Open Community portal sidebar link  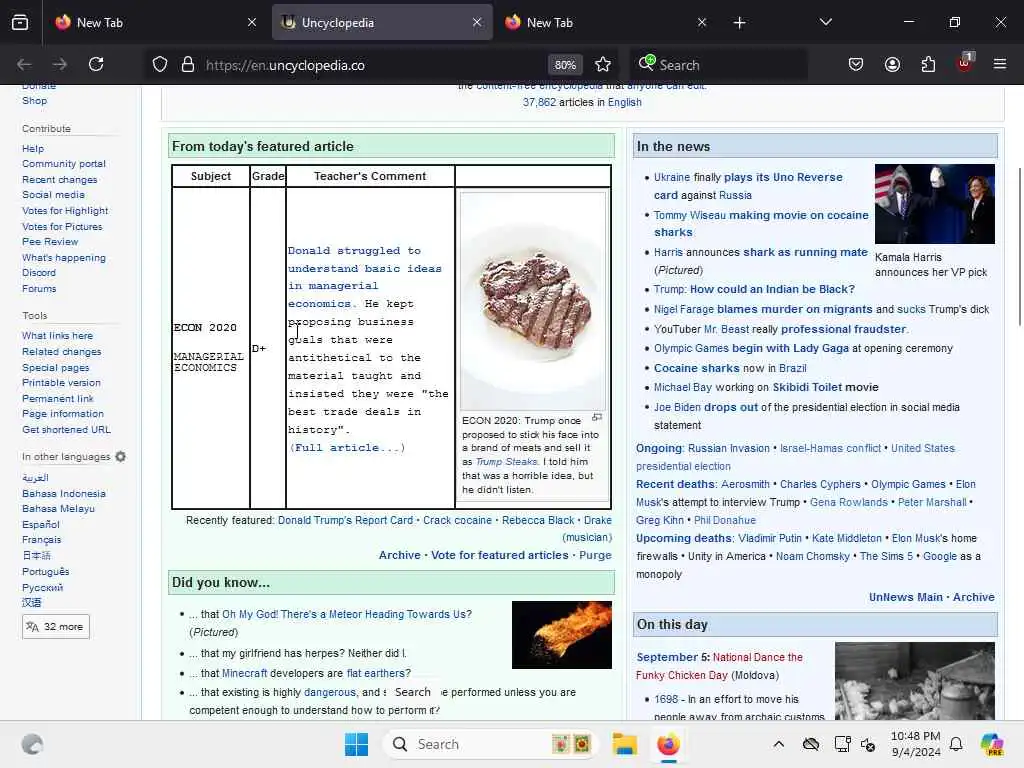pos(63,164)
